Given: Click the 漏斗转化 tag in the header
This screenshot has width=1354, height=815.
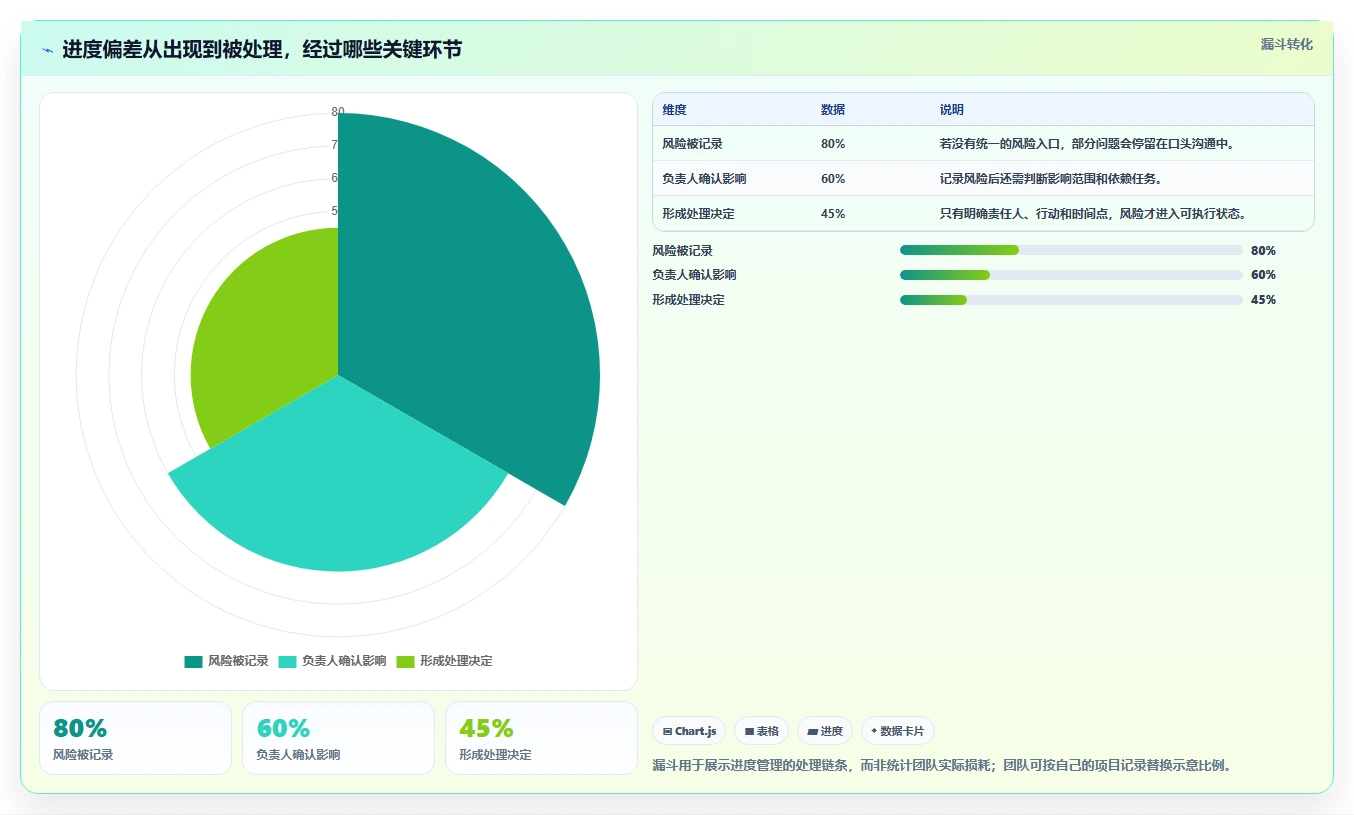Looking at the screenshot, I should pyautogui.click(x=1286, y=45).
